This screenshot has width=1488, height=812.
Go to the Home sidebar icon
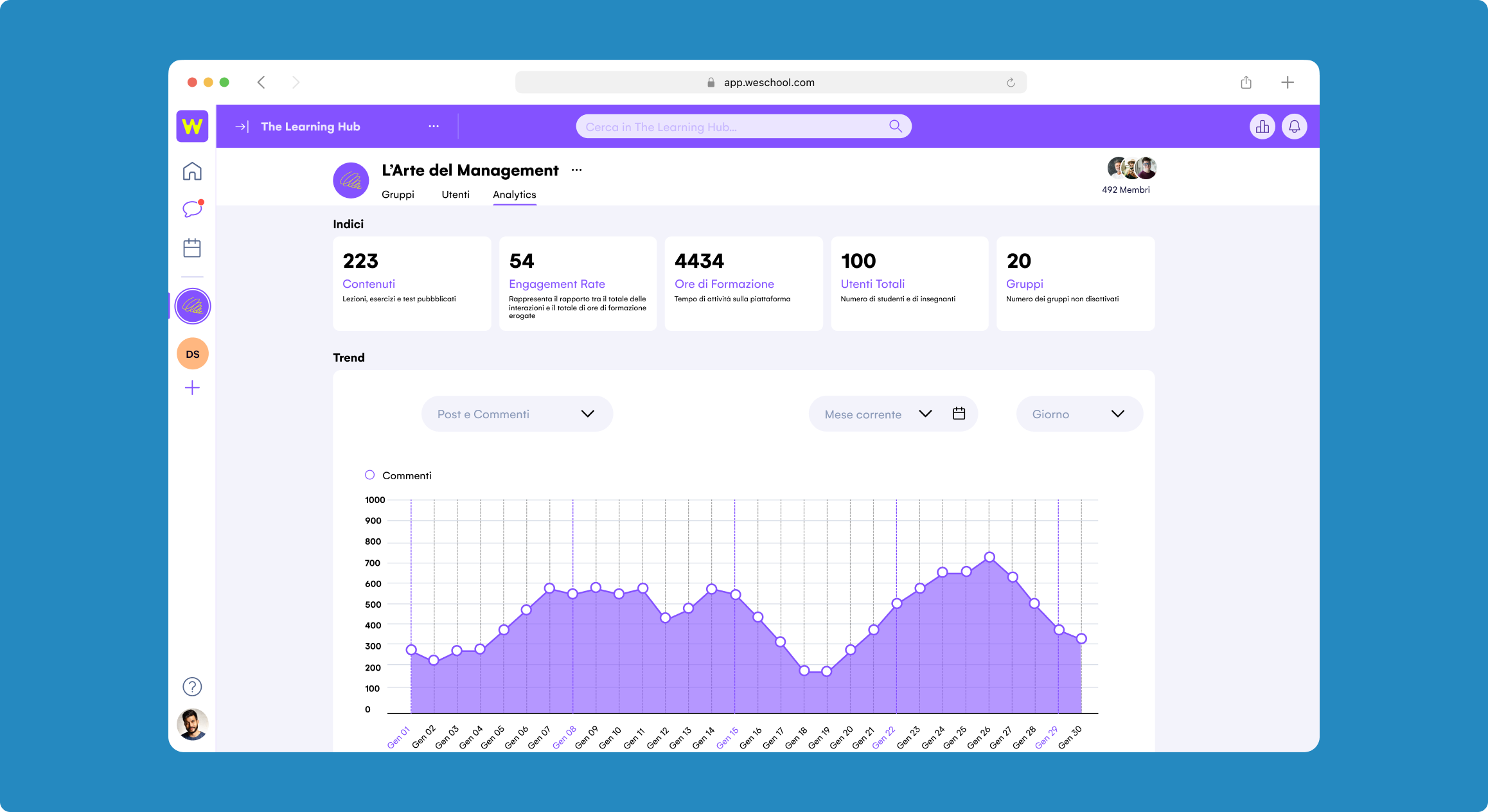(192, 172)
